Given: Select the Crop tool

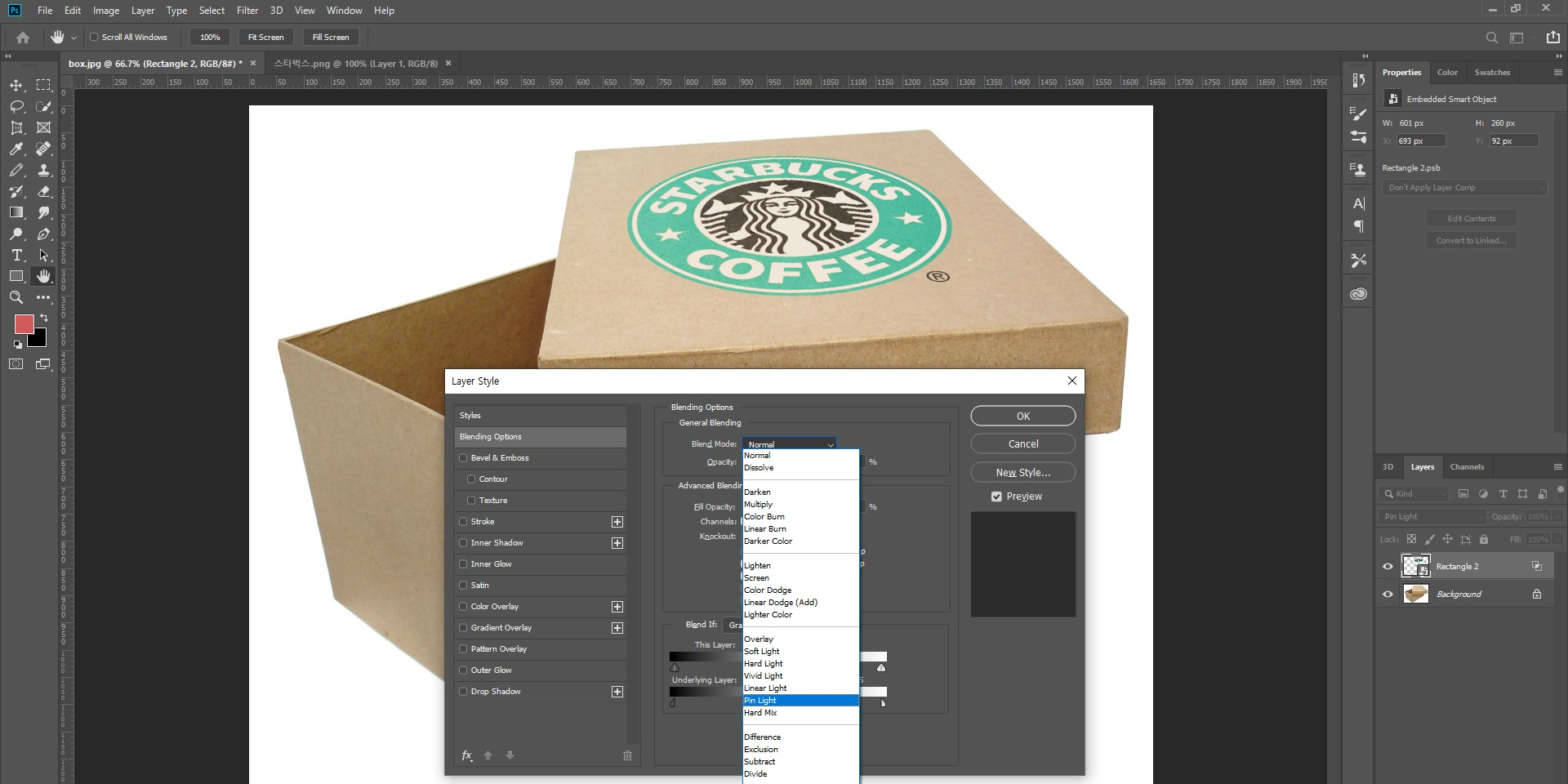Looking at the screenshot, I should 16,127.
